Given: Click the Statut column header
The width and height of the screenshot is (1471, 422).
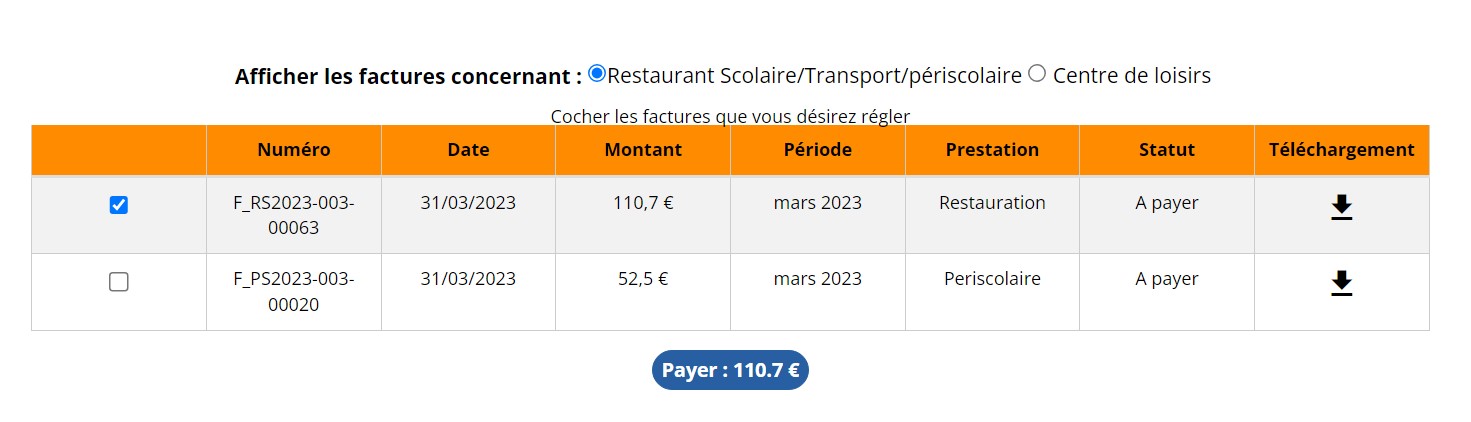Looking at the screenshot, I should (1167, 150).
